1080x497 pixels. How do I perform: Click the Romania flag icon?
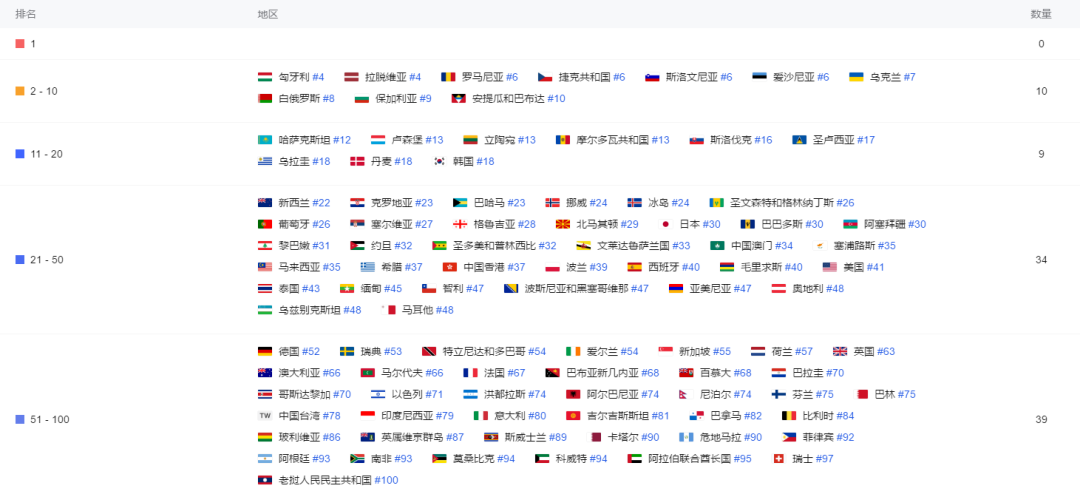(448, 77)
